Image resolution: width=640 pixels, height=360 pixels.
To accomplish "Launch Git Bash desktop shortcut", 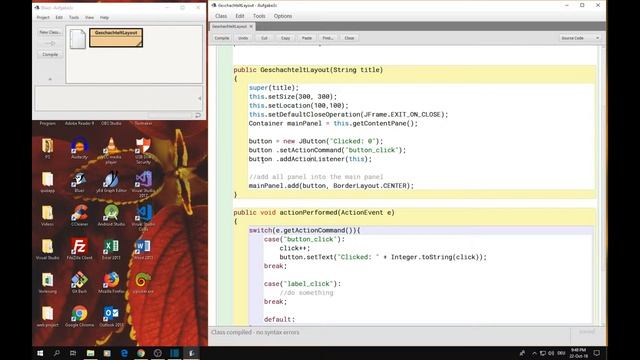I will (x=79, y=283).
